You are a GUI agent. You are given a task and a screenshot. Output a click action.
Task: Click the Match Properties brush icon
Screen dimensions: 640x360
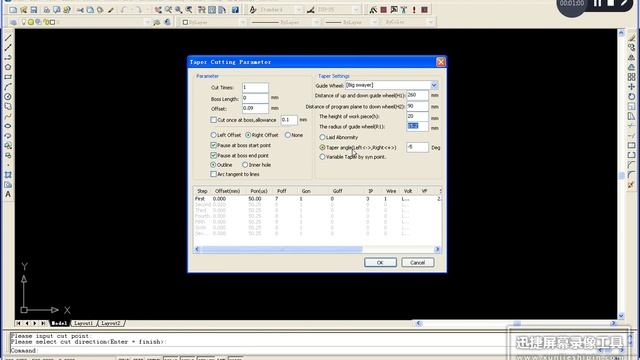[111, 10]
